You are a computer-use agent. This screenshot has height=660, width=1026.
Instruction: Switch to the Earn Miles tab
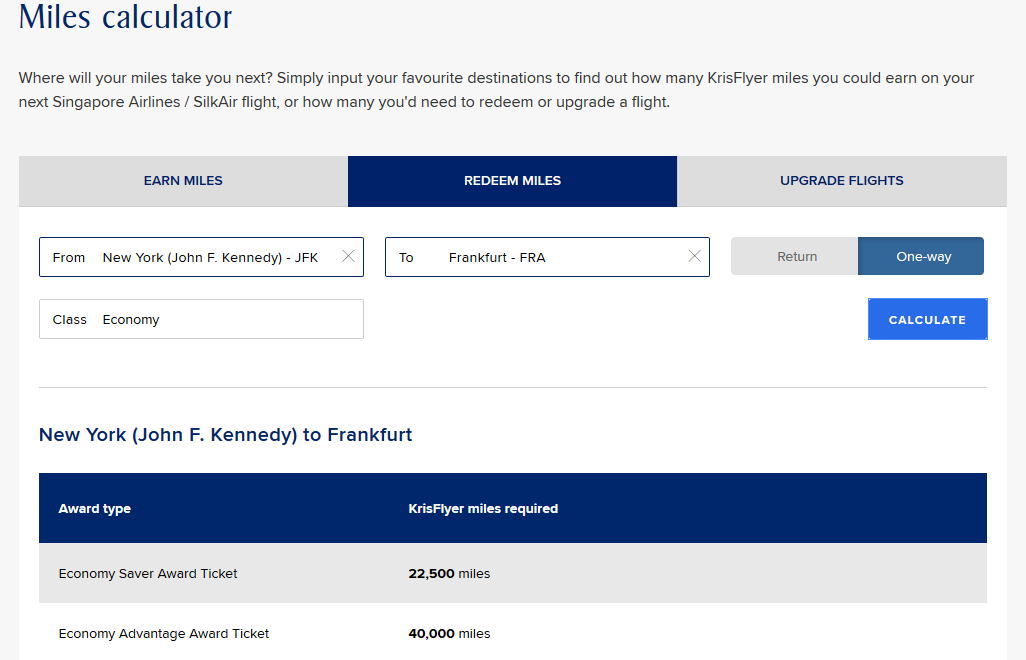183,181
